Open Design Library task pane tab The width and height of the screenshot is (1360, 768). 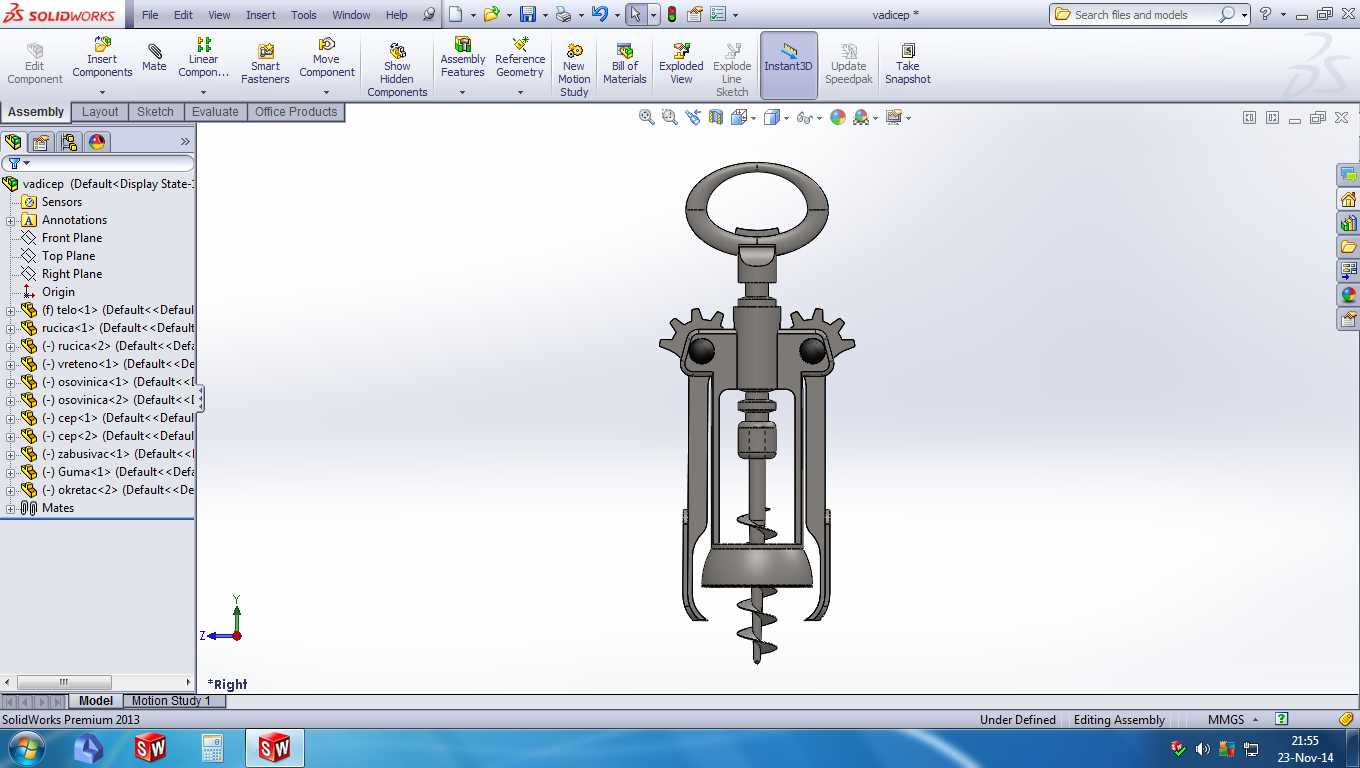pos(1348,223)
